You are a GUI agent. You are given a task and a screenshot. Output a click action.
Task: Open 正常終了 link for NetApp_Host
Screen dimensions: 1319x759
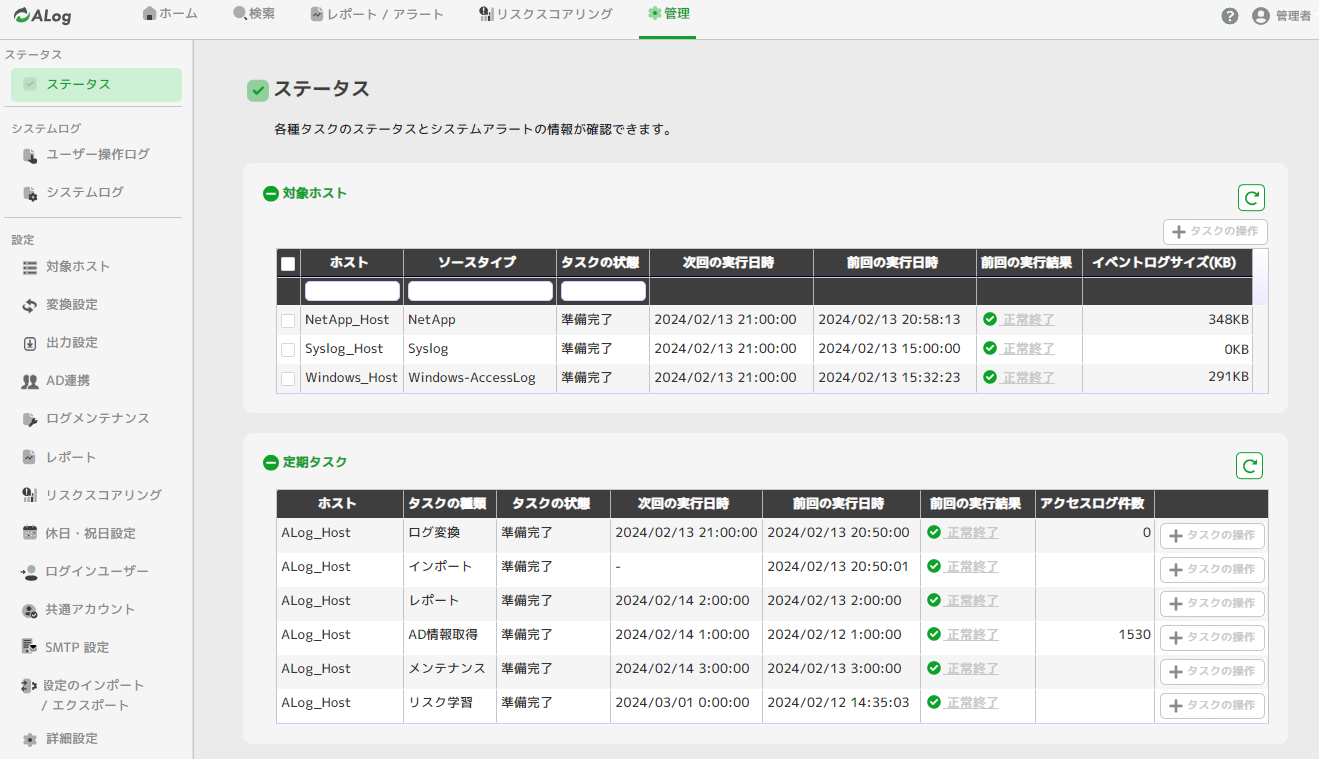coord(1028,320)
